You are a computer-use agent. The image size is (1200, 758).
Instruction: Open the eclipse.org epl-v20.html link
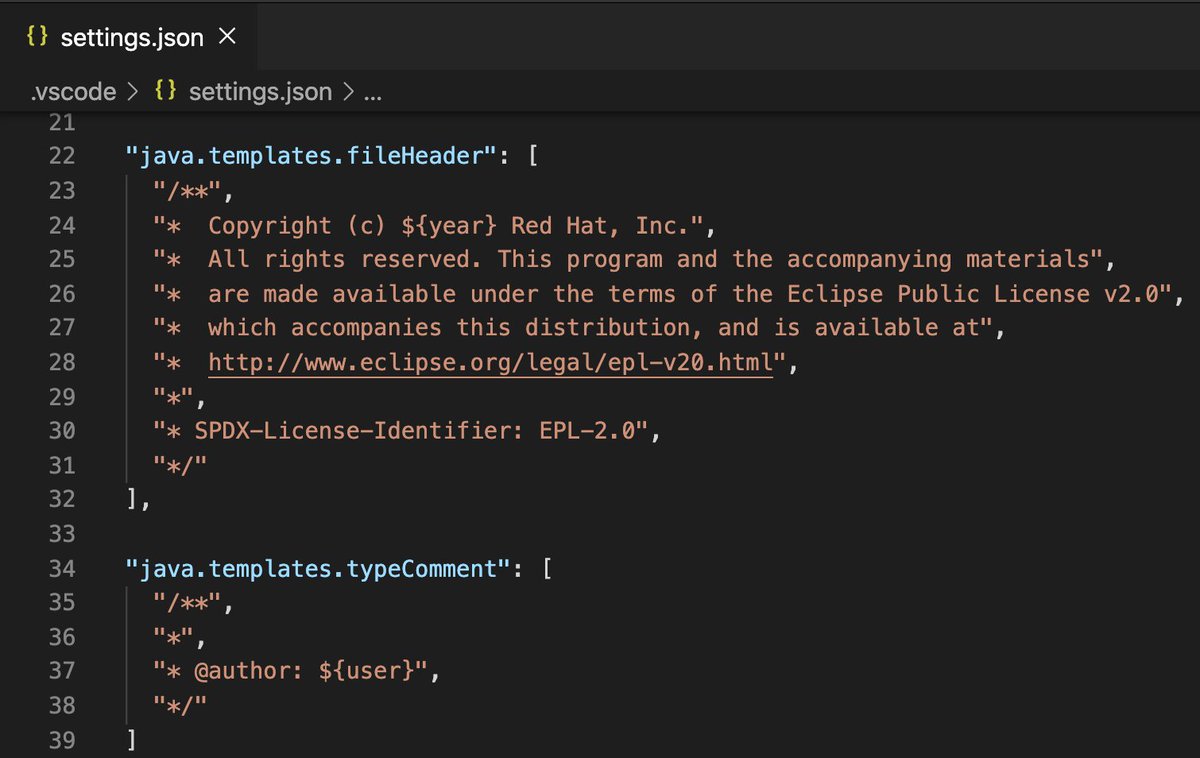pos(491,363)
